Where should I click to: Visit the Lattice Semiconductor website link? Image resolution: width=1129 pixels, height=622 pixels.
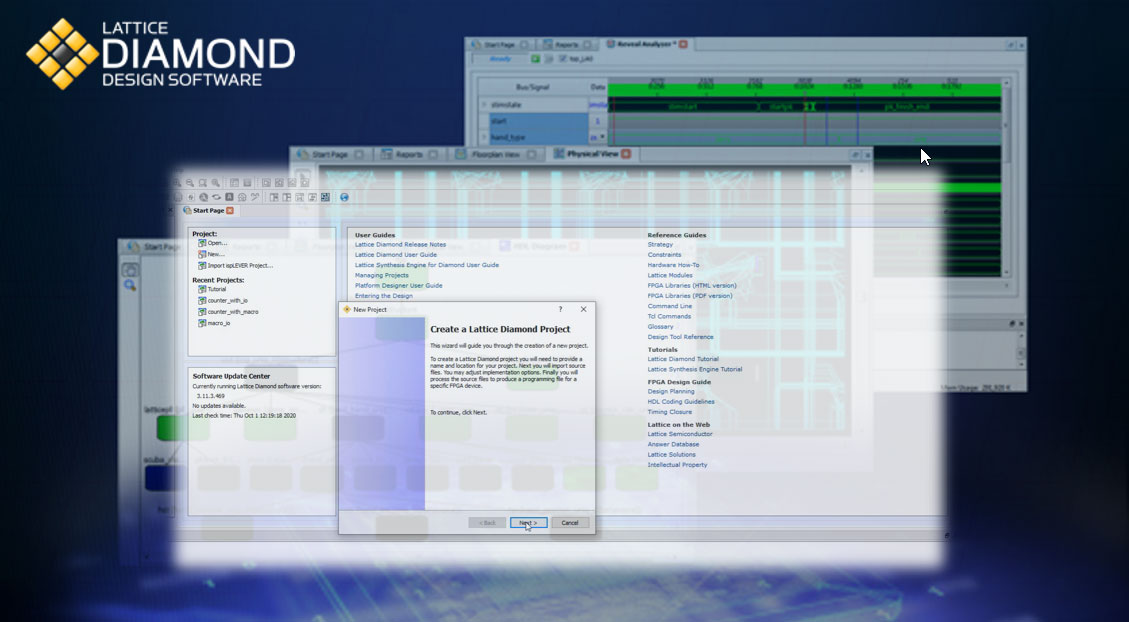(x=680, y=434)
